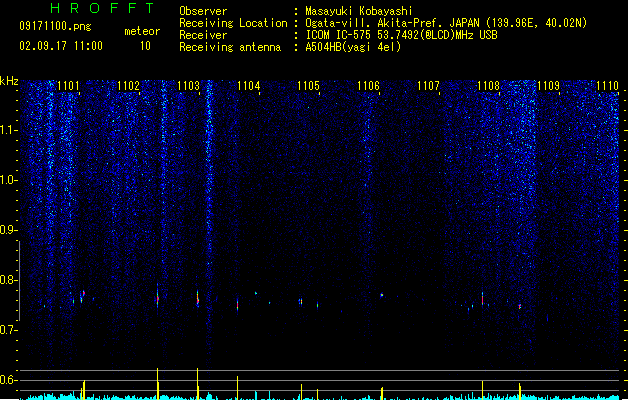Click the Receiving antenna label
629x400 pixels.
tap(230, 47)
